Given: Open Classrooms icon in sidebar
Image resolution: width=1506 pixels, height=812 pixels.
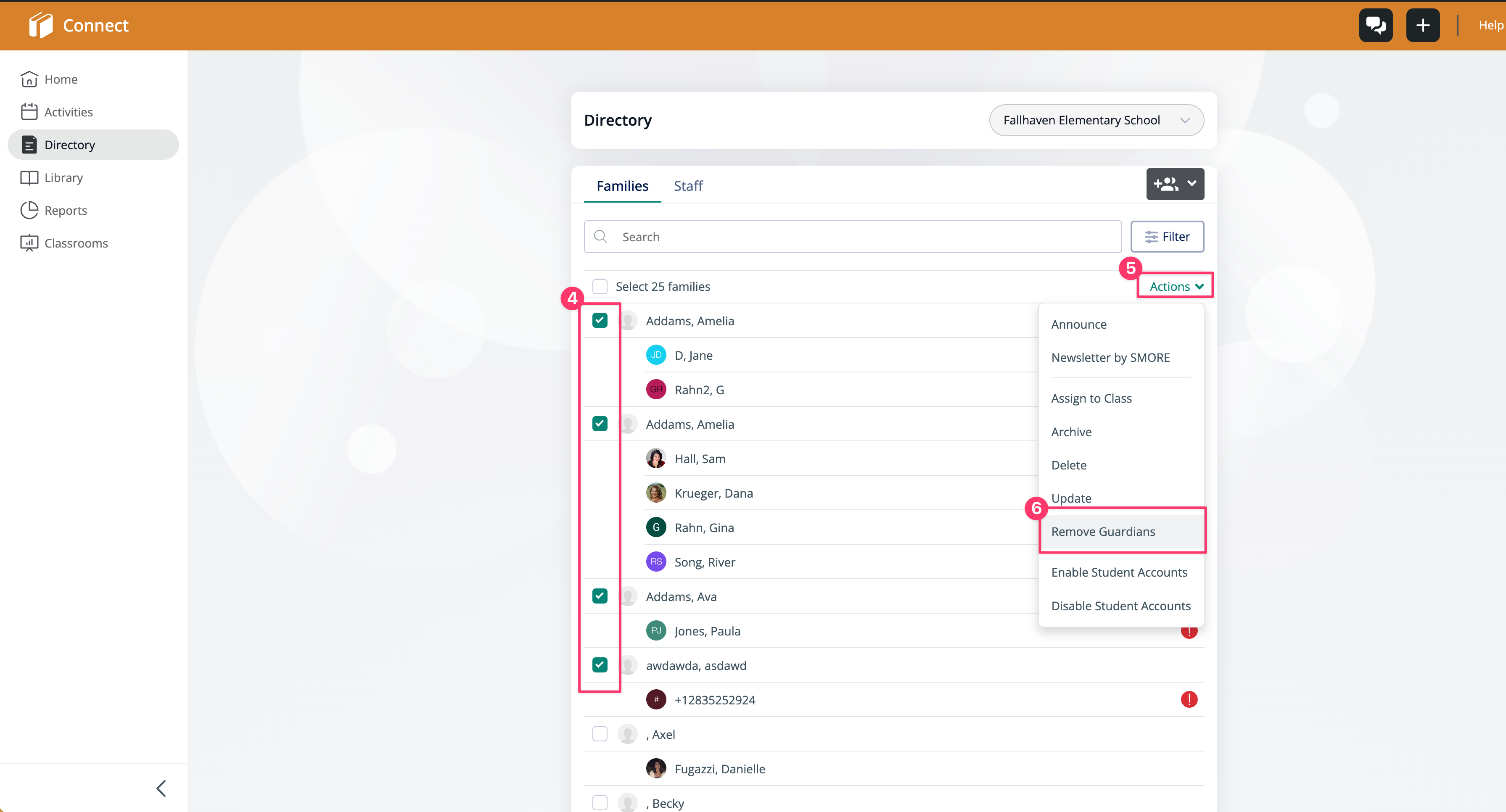Looking at the screenshot, I should tap(29, 243).
